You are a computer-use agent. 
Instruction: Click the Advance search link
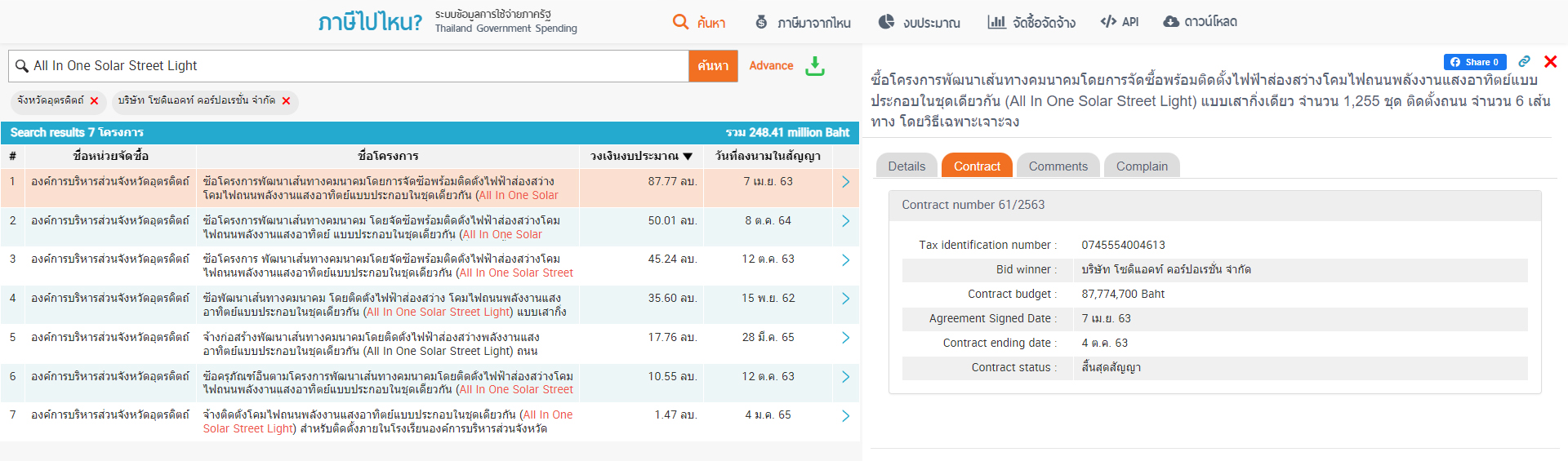click(x=771, y=66)
